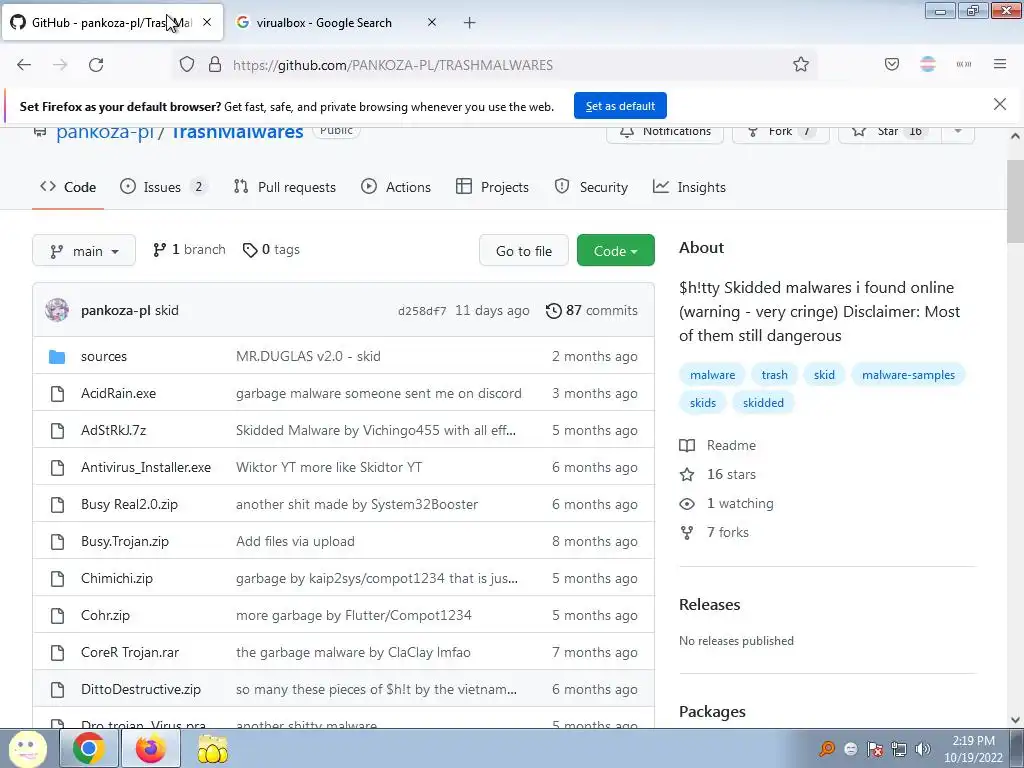Open the Windows Start menu orb

[27, 748]
